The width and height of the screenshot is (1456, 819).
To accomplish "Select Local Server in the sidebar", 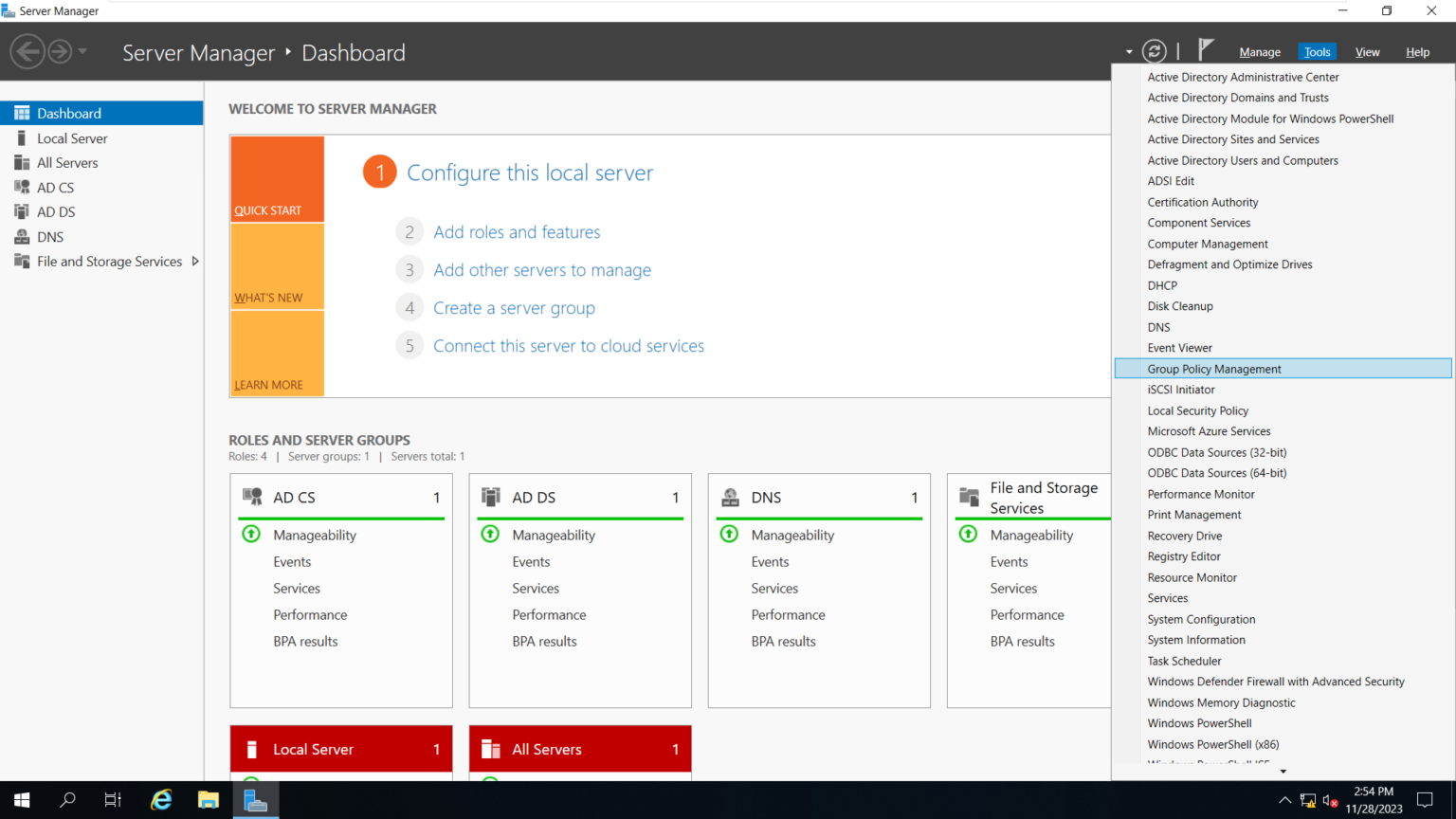I will [73, 137].
